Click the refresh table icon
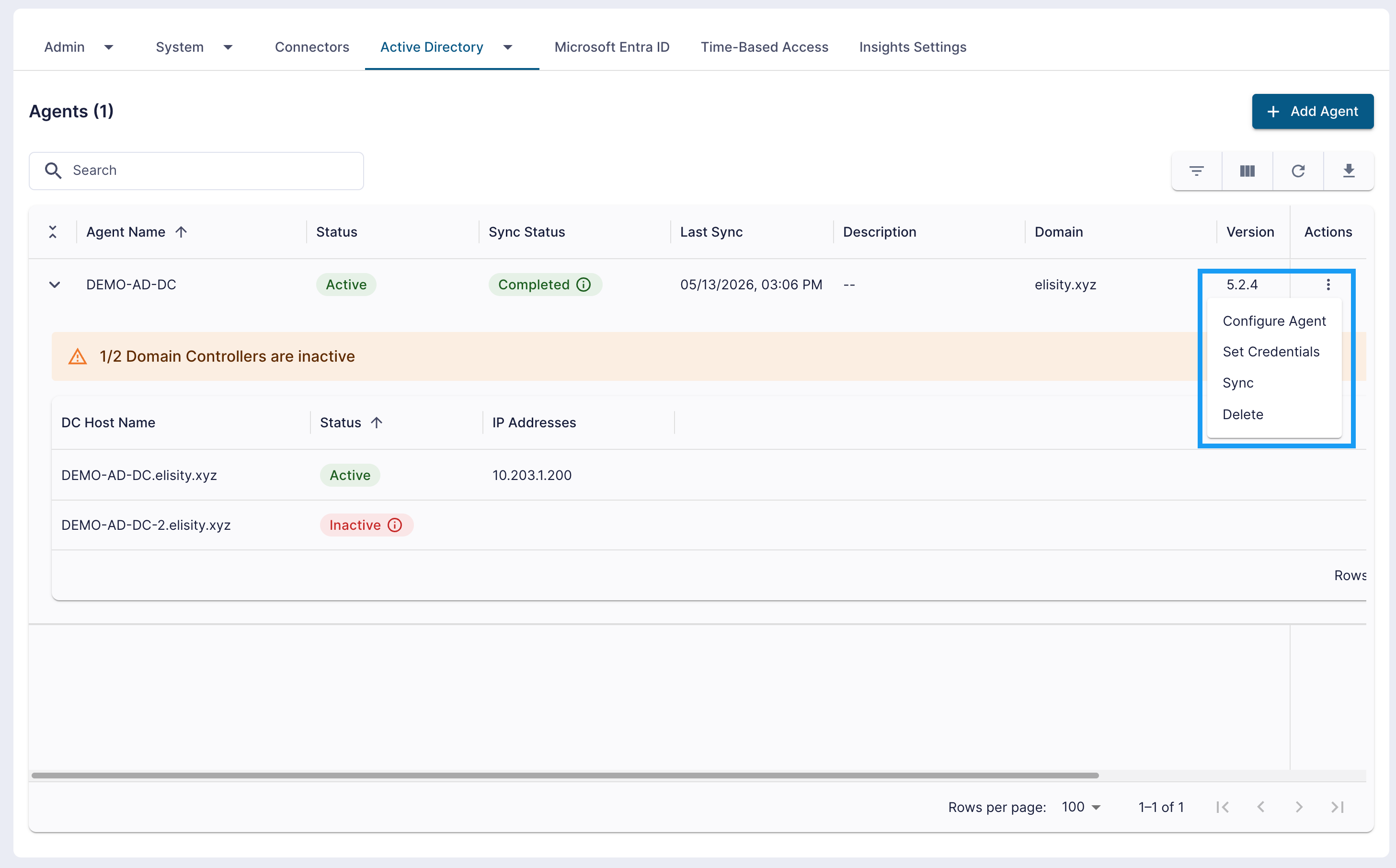Image resolution: width=1396 pixels, height=868 pixels. (1298, 171)
